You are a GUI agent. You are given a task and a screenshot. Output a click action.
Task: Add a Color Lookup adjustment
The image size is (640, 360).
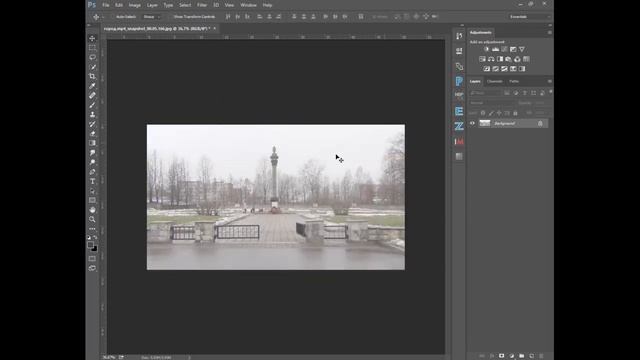point(526,59)
